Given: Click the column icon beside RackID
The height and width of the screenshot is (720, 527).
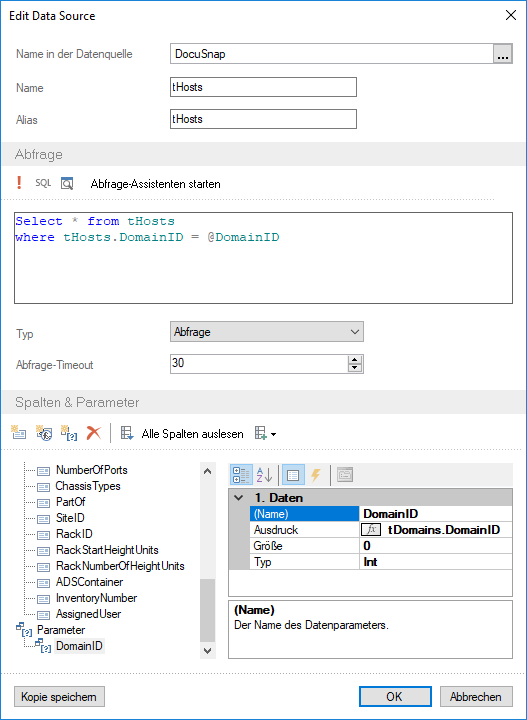Looking at the screenshot, I should tap(44, 535).
